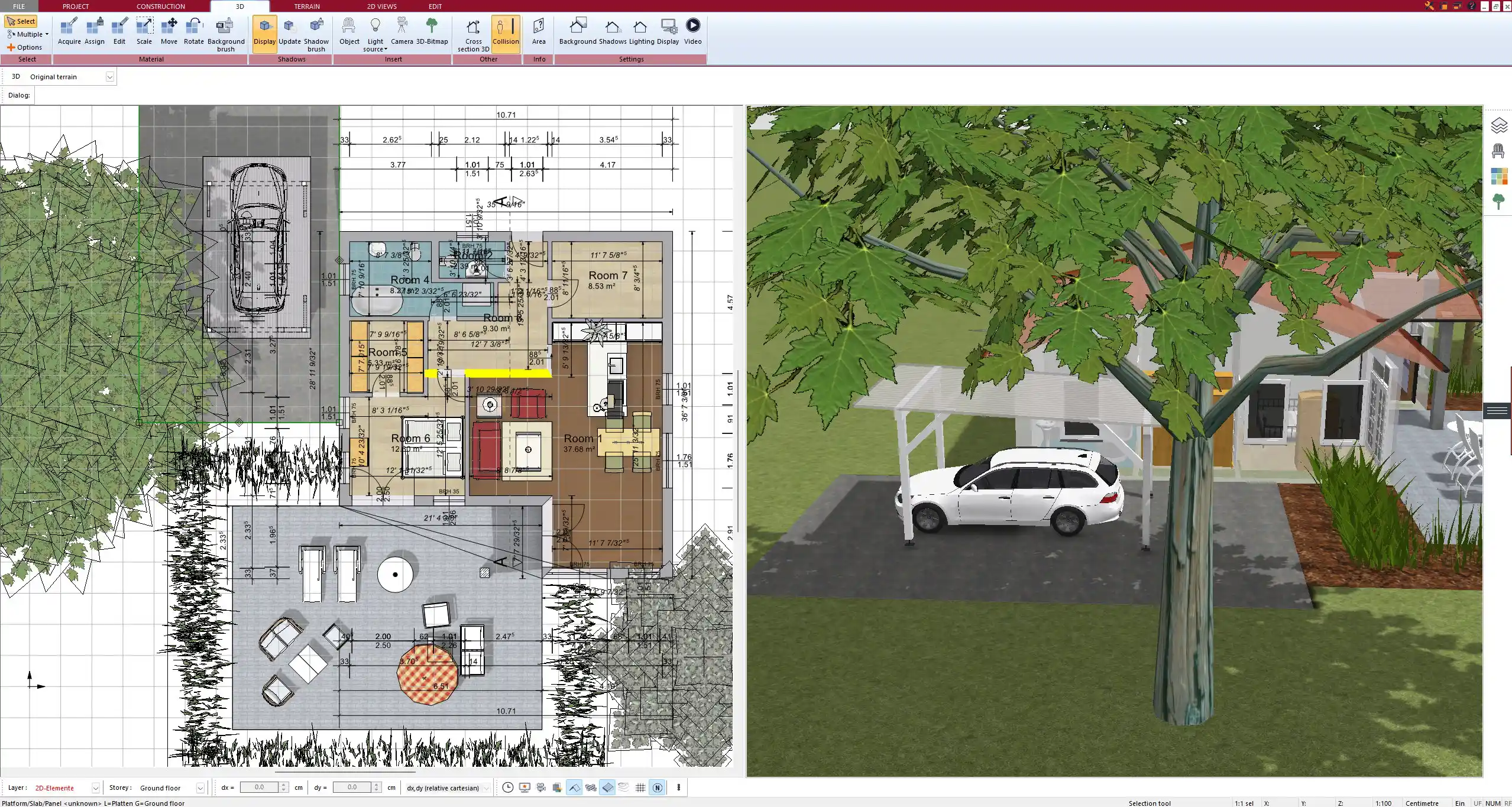Select the Rotate material tool
Image resolution: width=1512 pixels, height=807 pixels.
(x=194, y=32)
